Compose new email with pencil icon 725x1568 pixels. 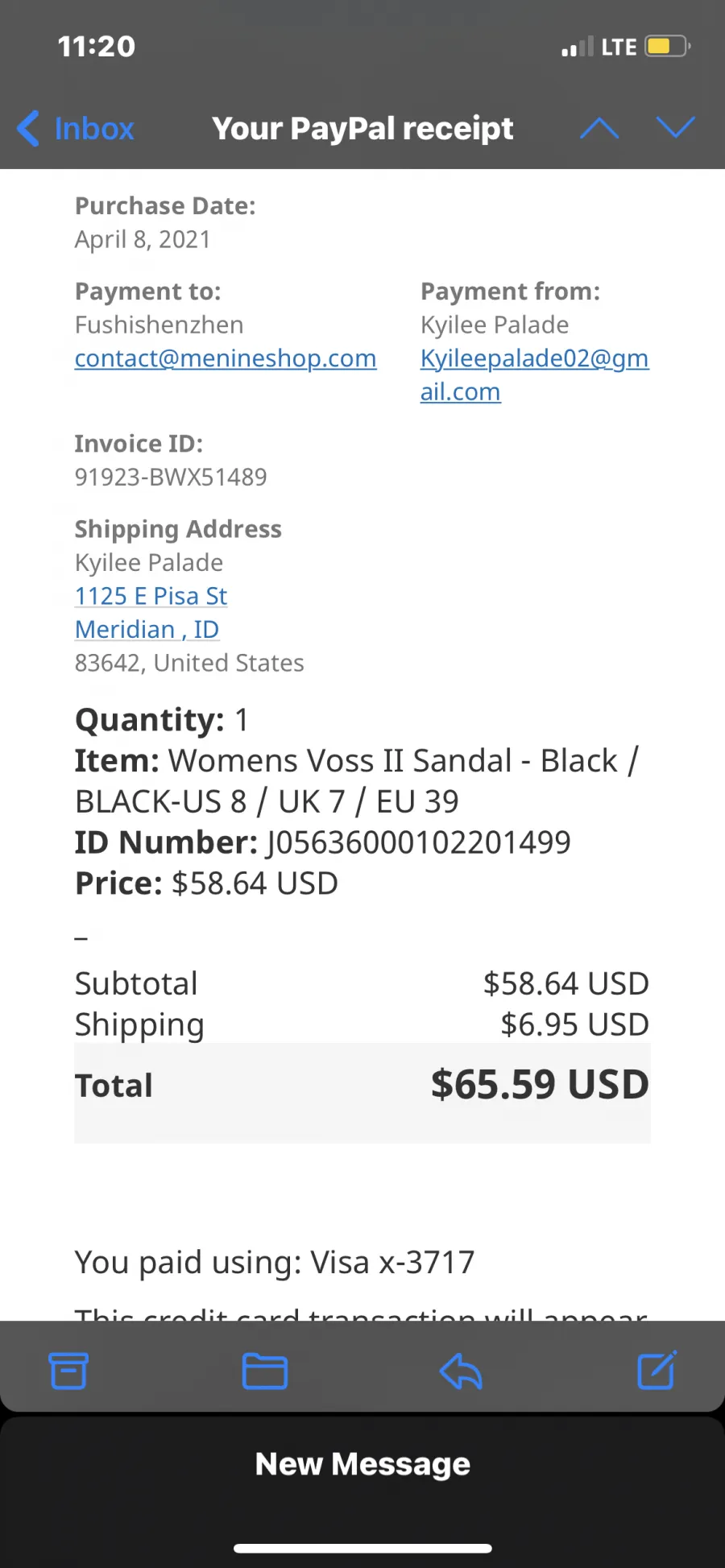click(657, 1370)
